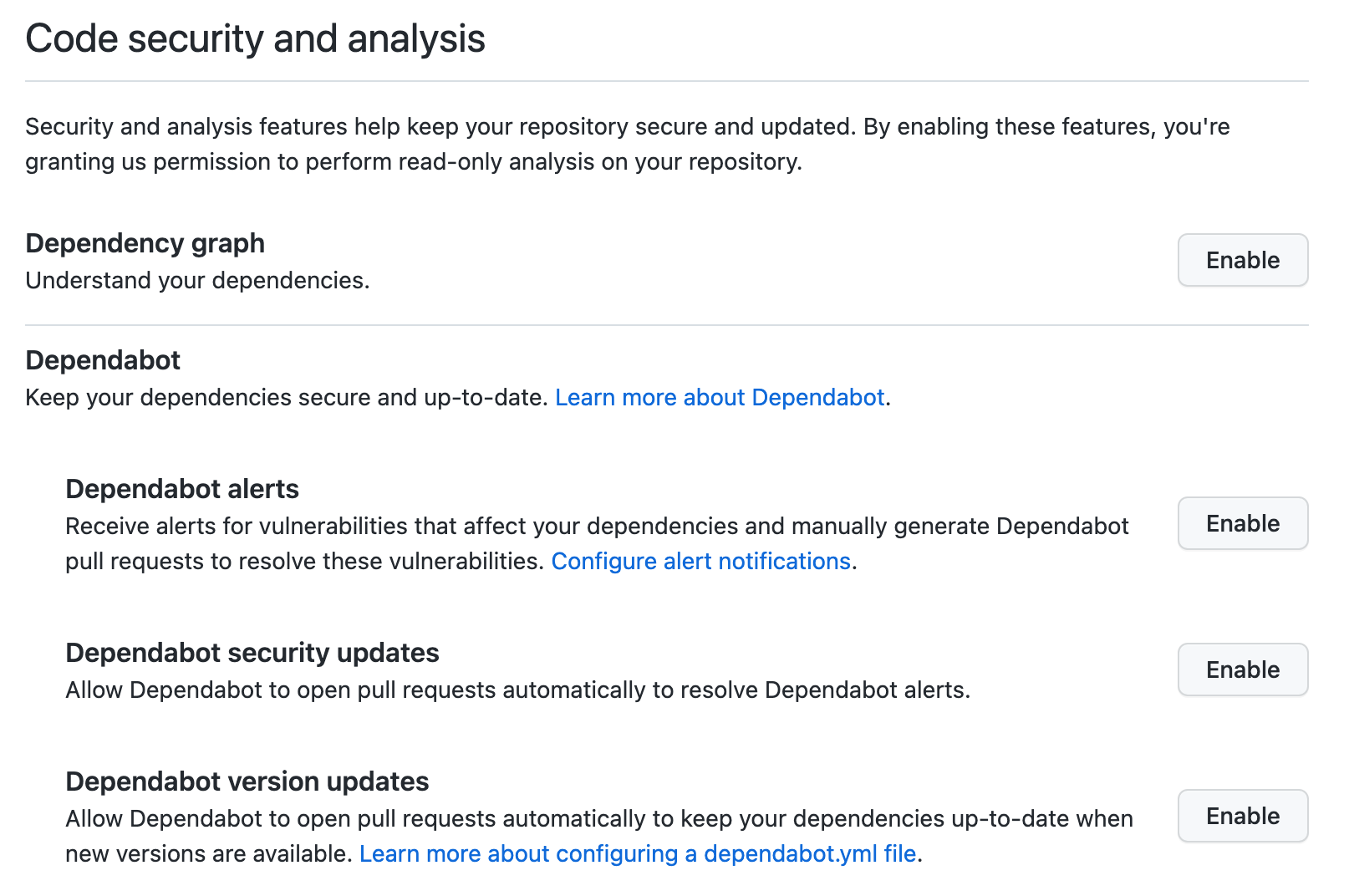Enable Dependabot alerts
The width and height of the screenshot is (1349, 896).
tap(1243, 523)
